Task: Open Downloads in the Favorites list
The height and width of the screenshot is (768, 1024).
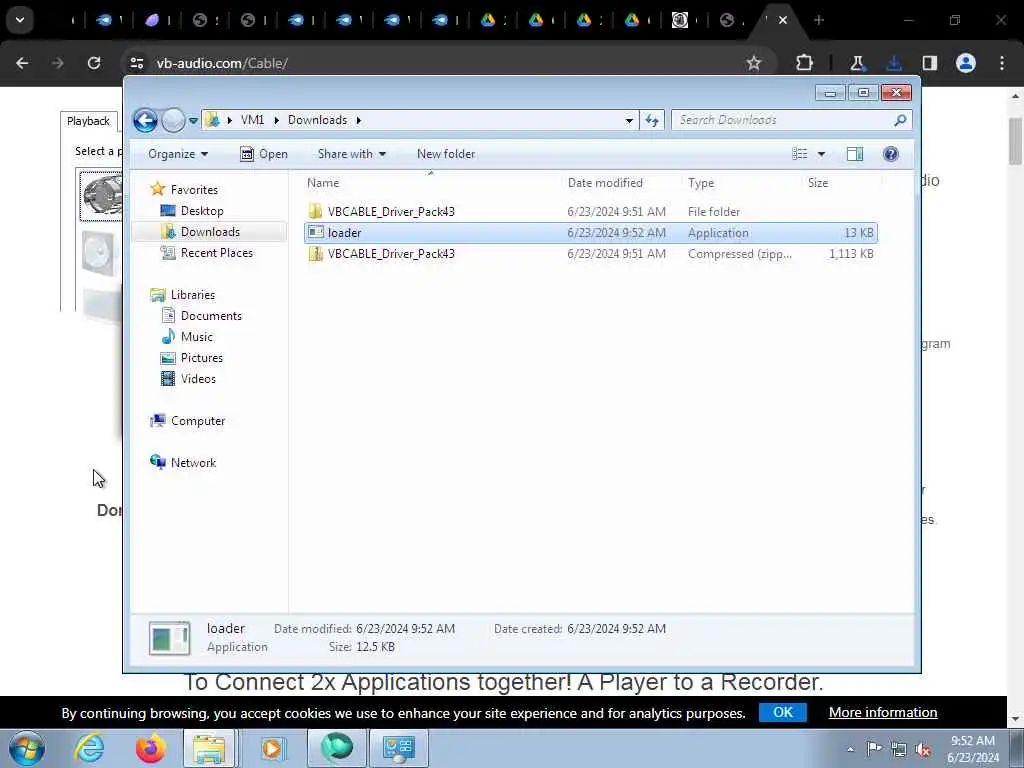Action: tap(210, 232)
